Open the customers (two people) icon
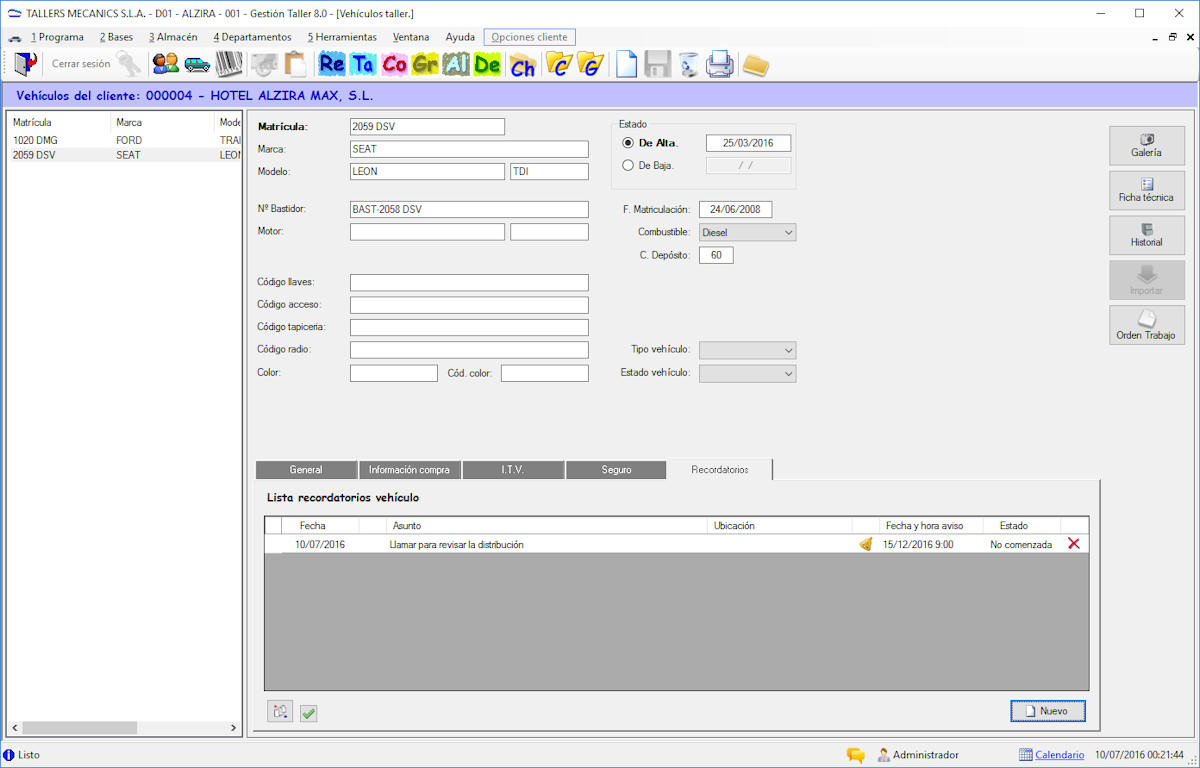 click(x=165, y=64)
